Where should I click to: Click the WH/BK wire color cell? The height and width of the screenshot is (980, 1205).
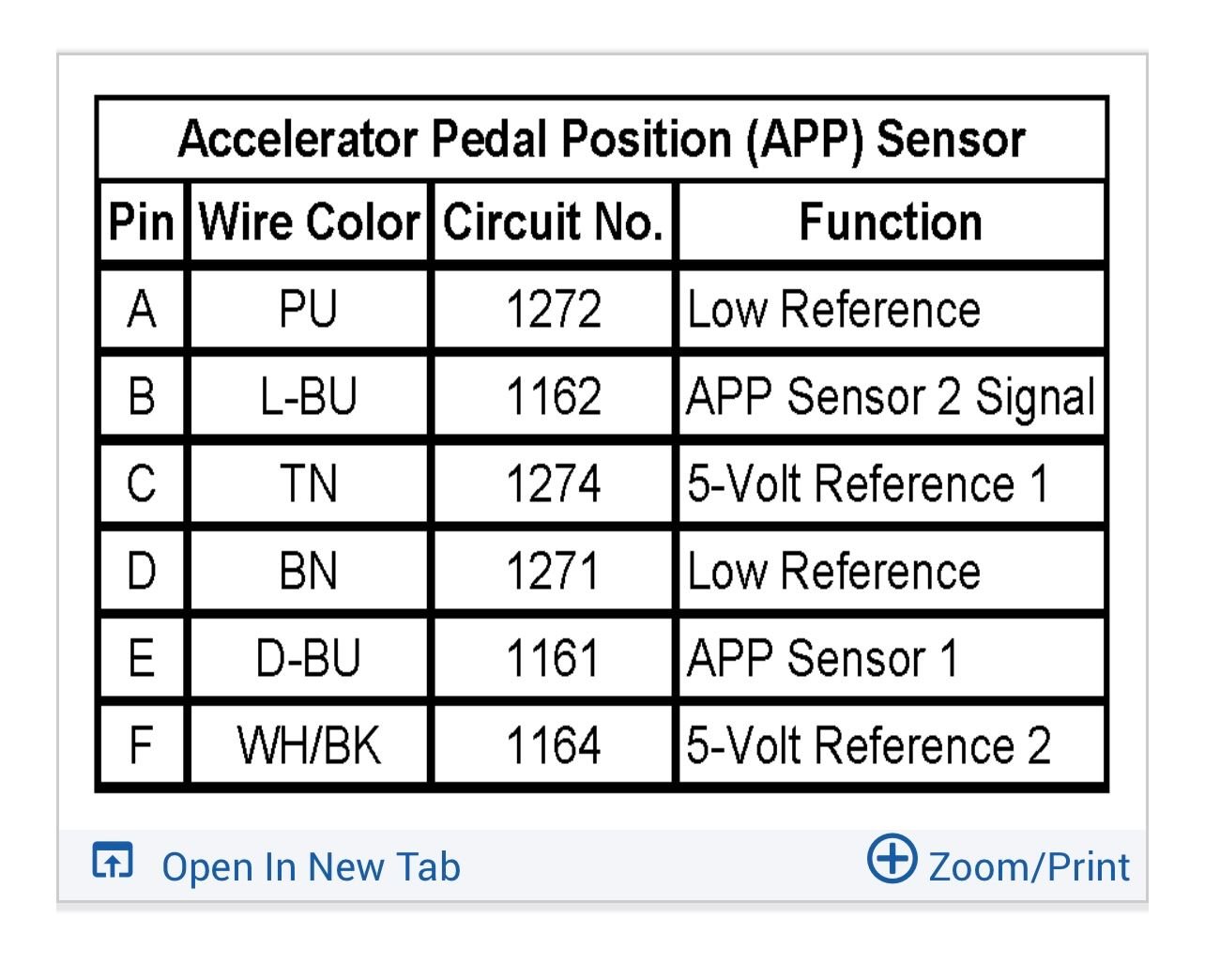point(309,746)
